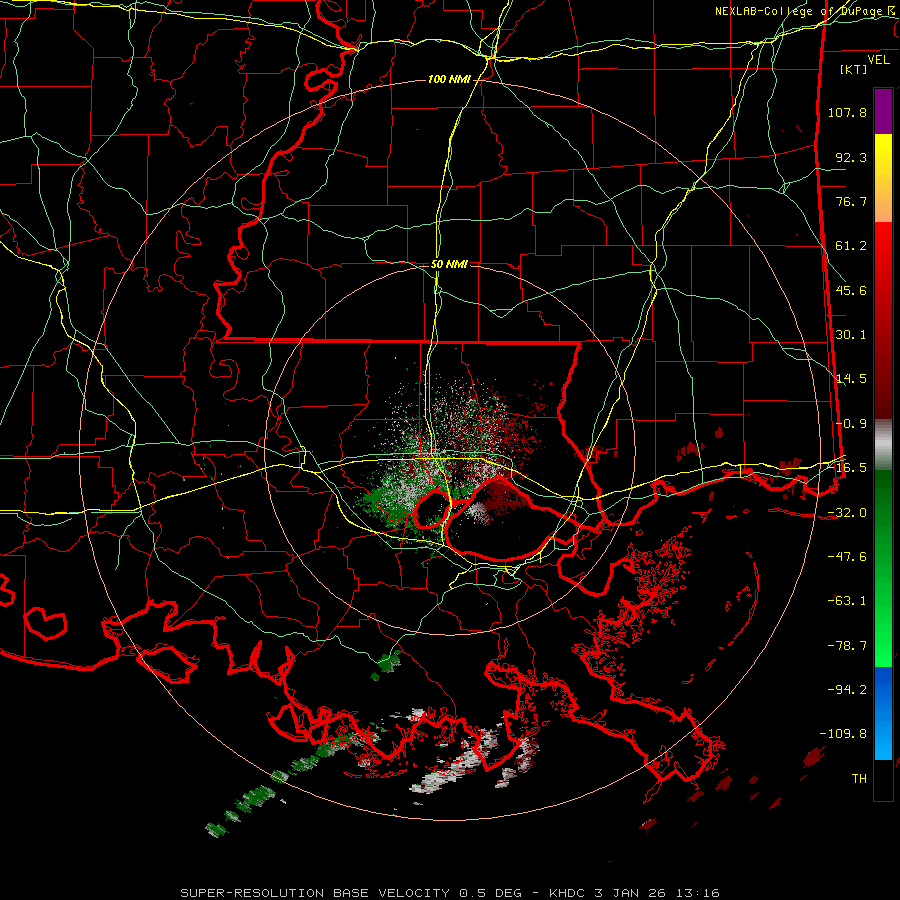Select the 107.8 value on velocity scale
Image resolution: width=900 pixels, height=900 pixels.
pos(847,112)
